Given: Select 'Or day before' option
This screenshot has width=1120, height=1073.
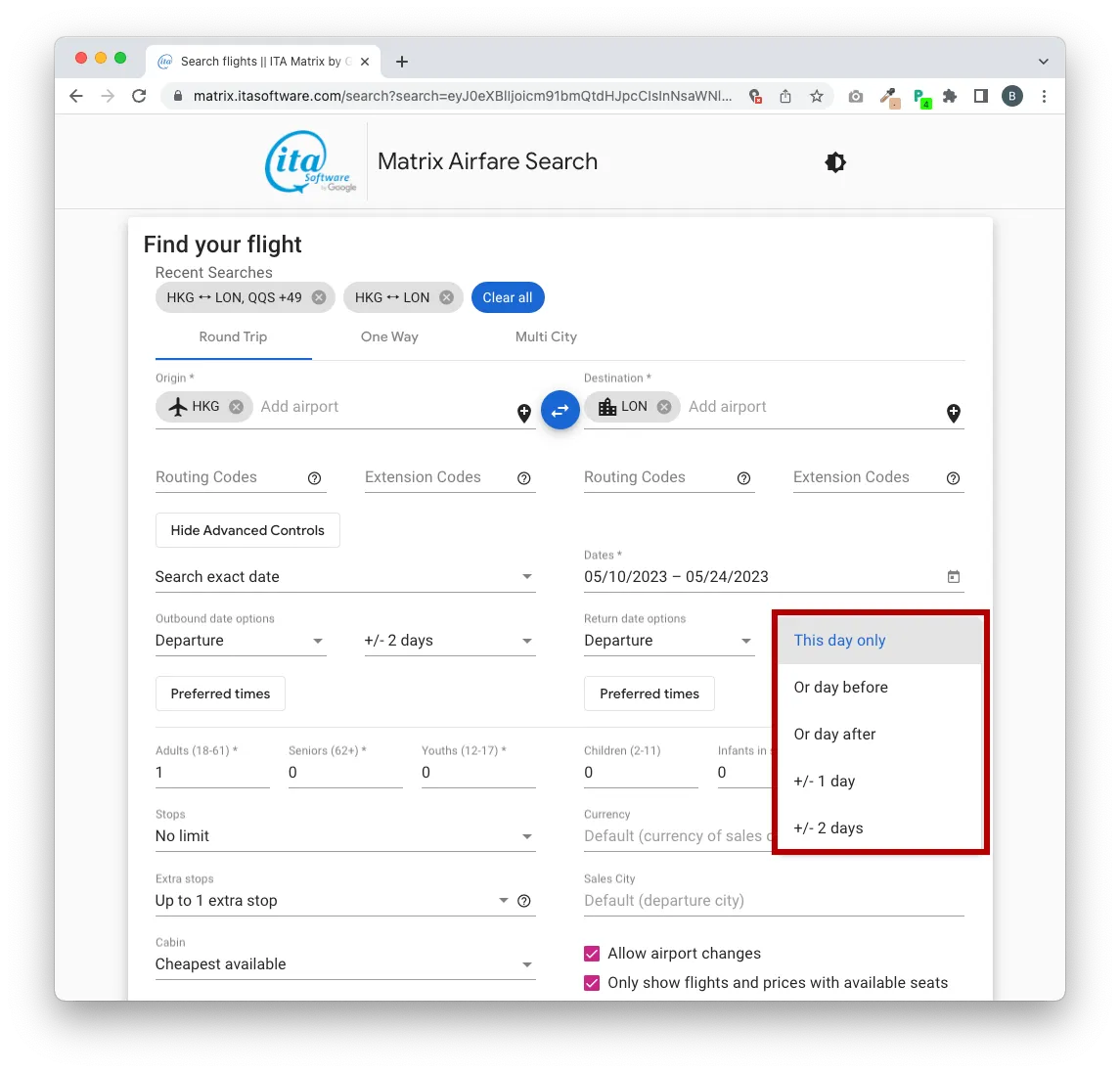Looking at the screenshot, I should (x=880, y=688).
